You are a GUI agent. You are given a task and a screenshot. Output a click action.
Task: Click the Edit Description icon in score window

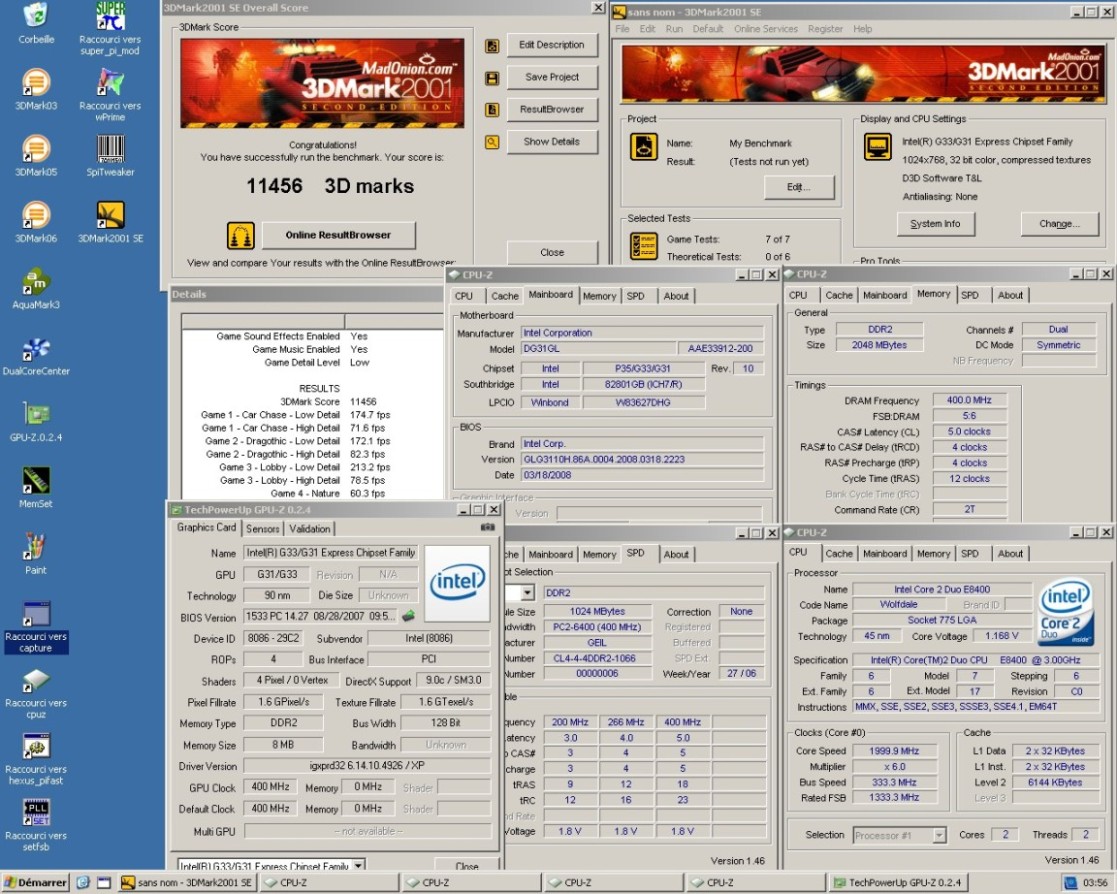tap(492, 46)
